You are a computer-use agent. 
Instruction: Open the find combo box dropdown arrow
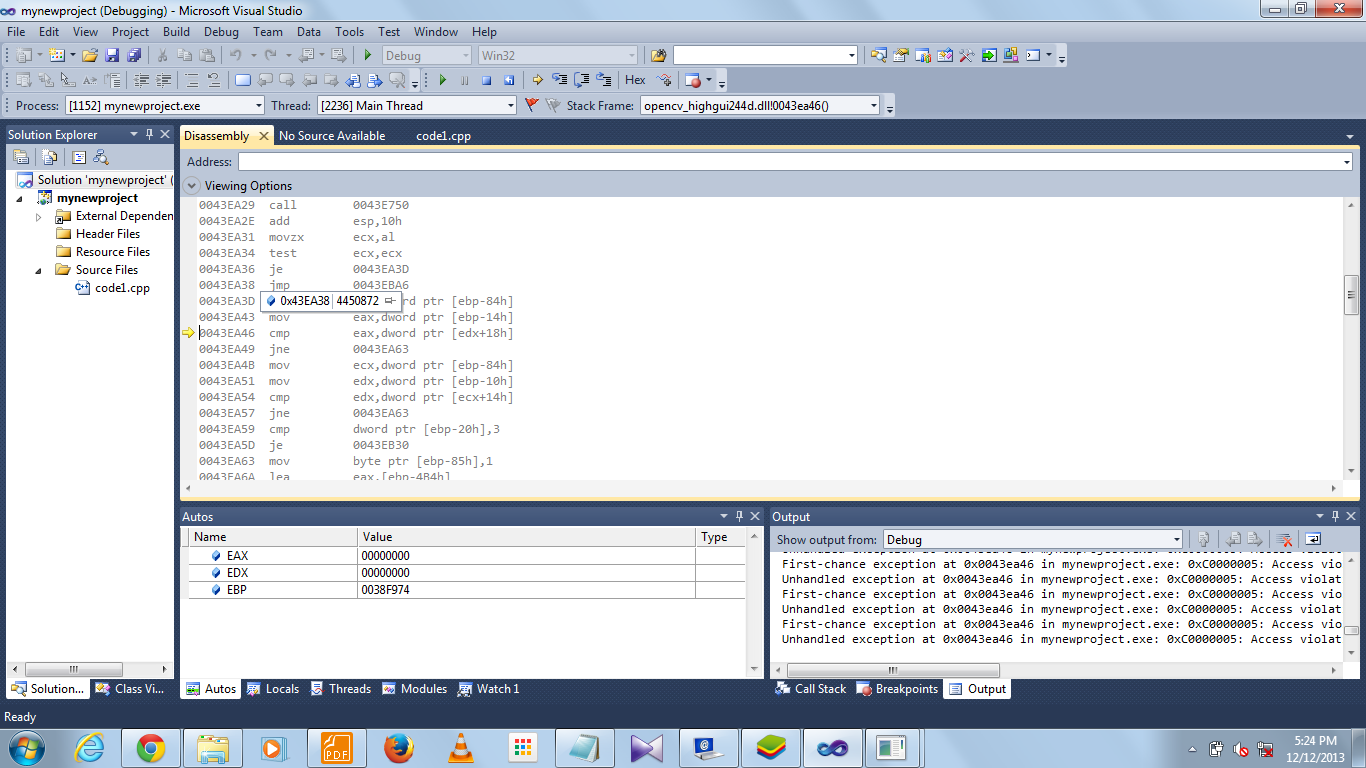[x=851, y=55]
